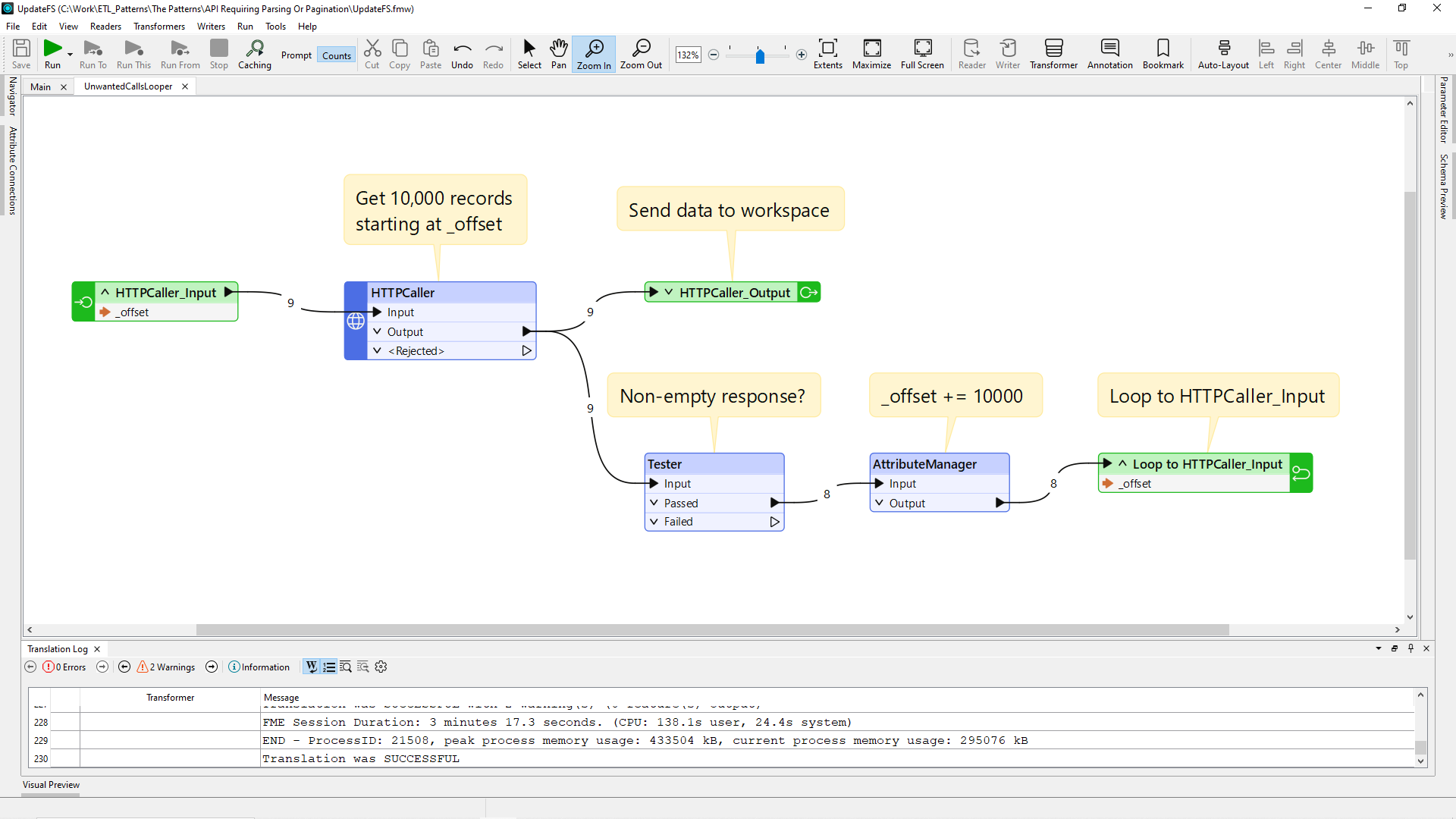The image size is (1456, 819).
Task: Edit the zoom percentage field showing 132%
Action: point(688,55)
